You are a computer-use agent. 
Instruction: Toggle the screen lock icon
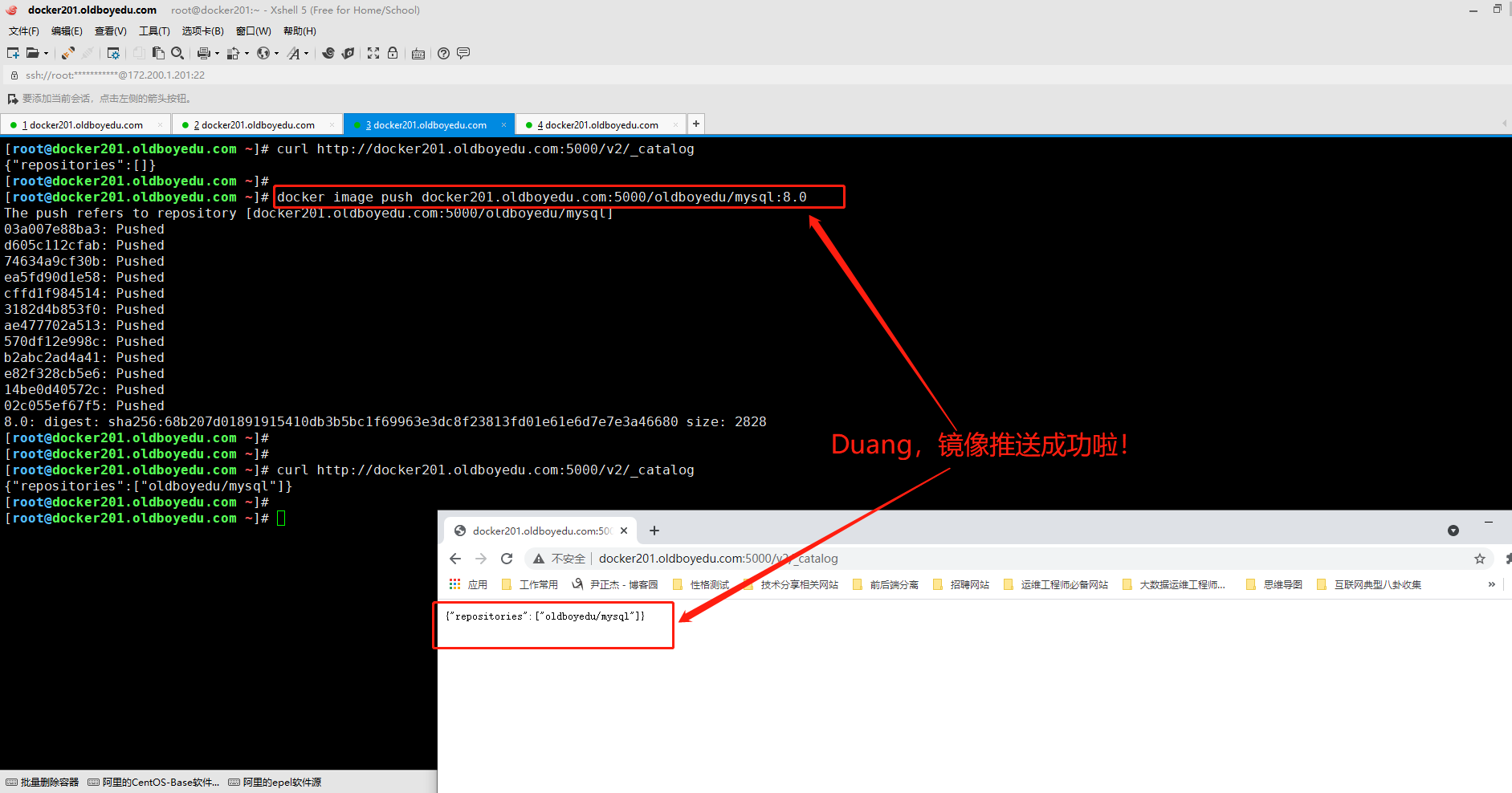click(x=392, y=53)
